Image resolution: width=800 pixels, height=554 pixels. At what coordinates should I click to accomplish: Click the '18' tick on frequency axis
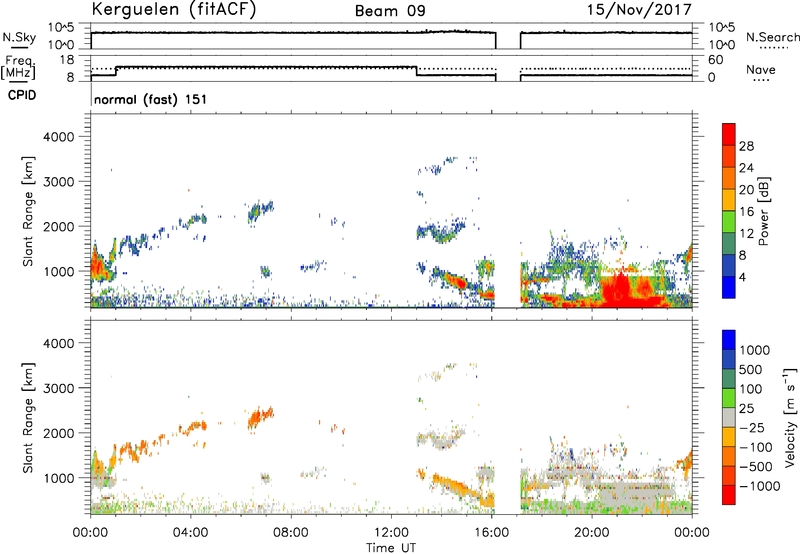click(x=66, y=60)
